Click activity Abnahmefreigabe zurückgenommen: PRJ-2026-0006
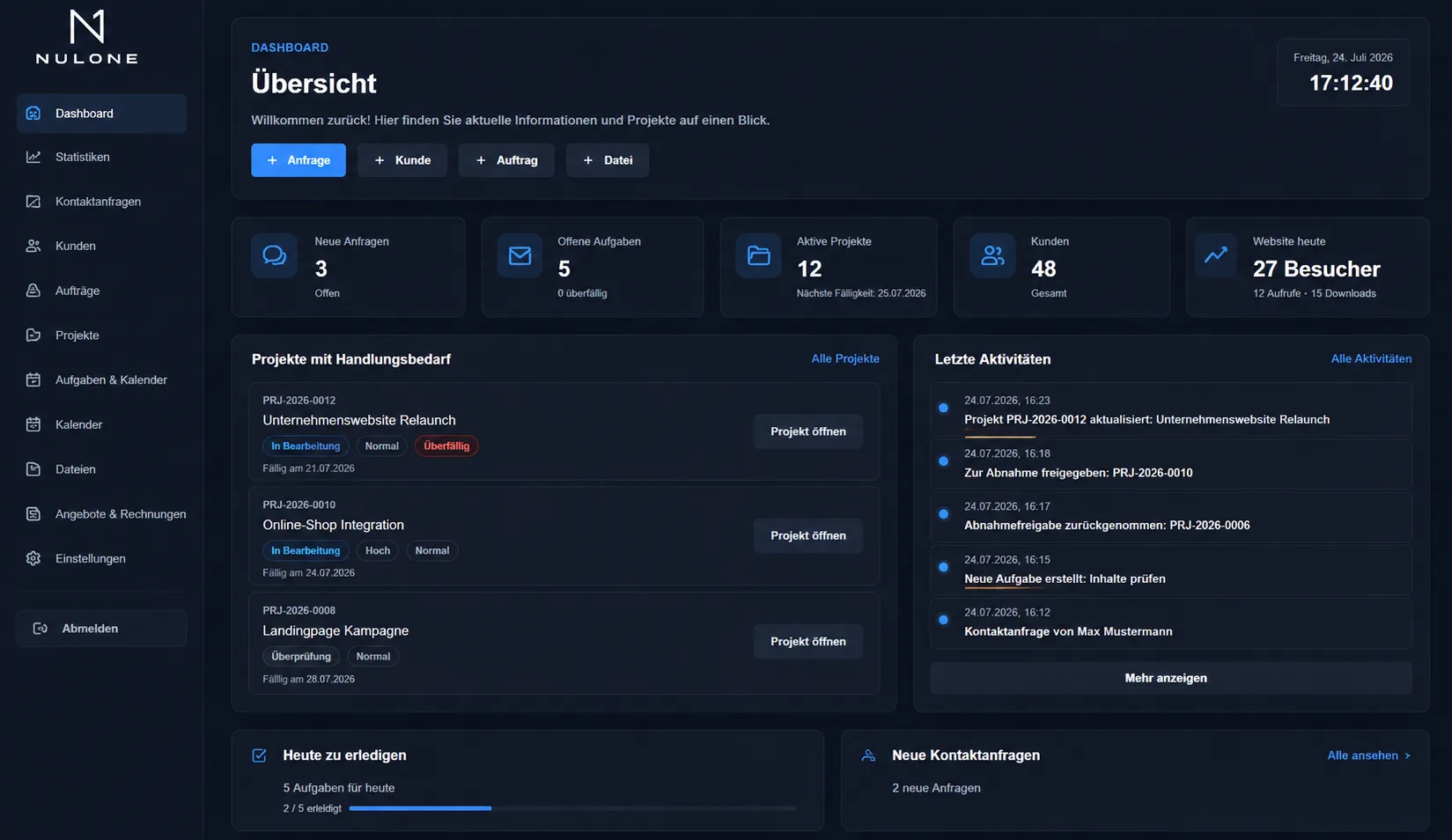Viewport: 1452px width, 840px height. pos(1170,516)
